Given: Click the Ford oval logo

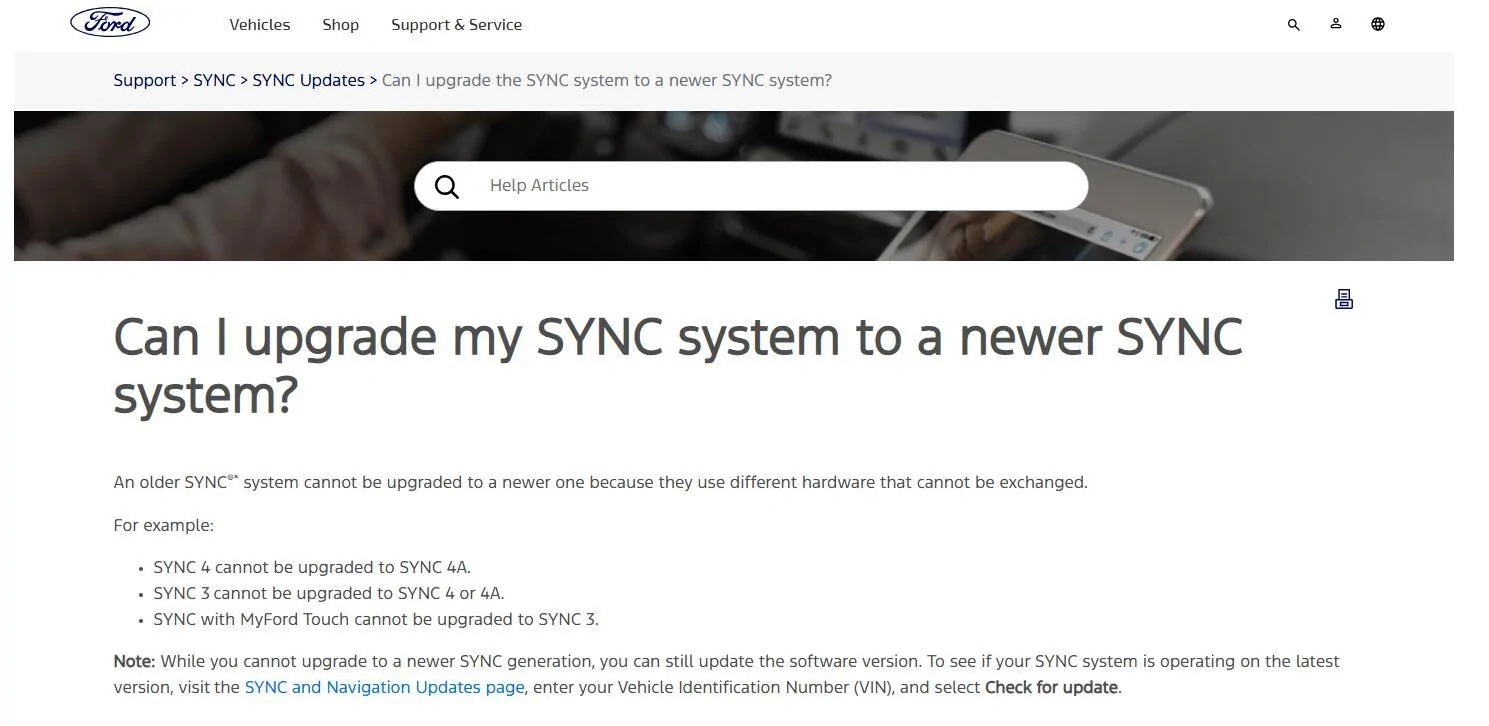Looking at the screenshot, I should point(110,22).
